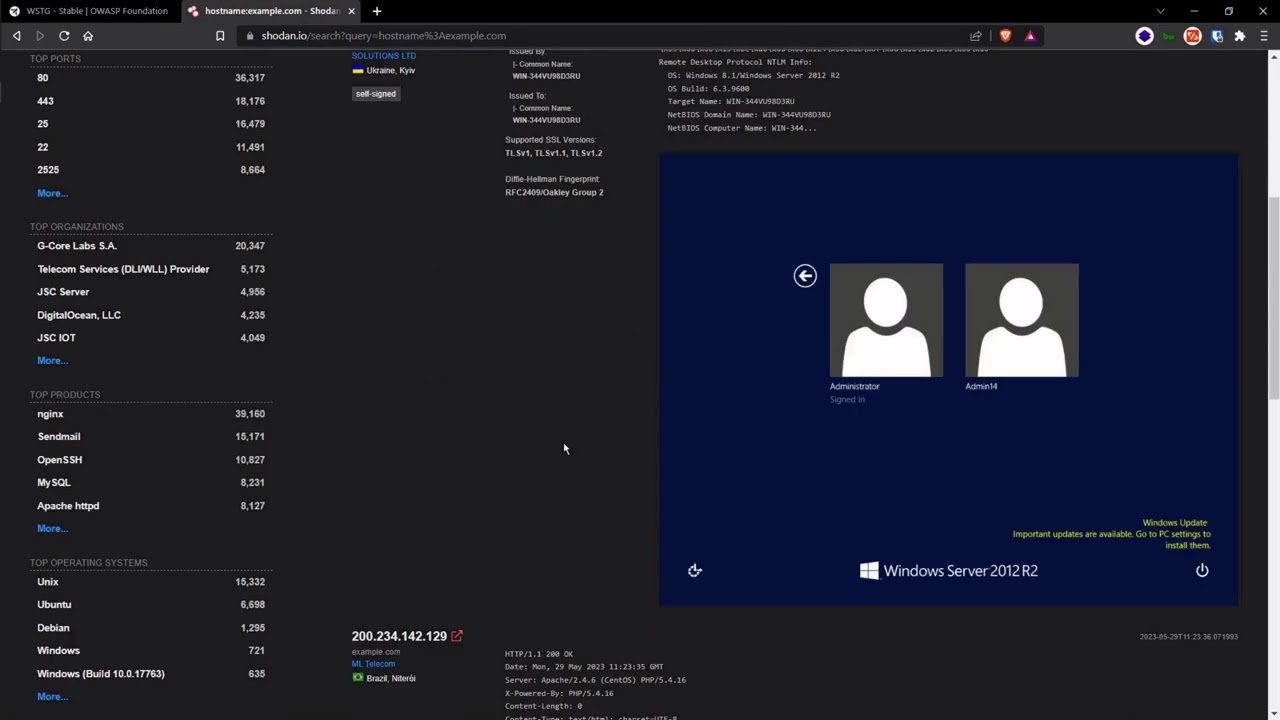Open Brave Rewards triangle icon

tap(1030, 36)
